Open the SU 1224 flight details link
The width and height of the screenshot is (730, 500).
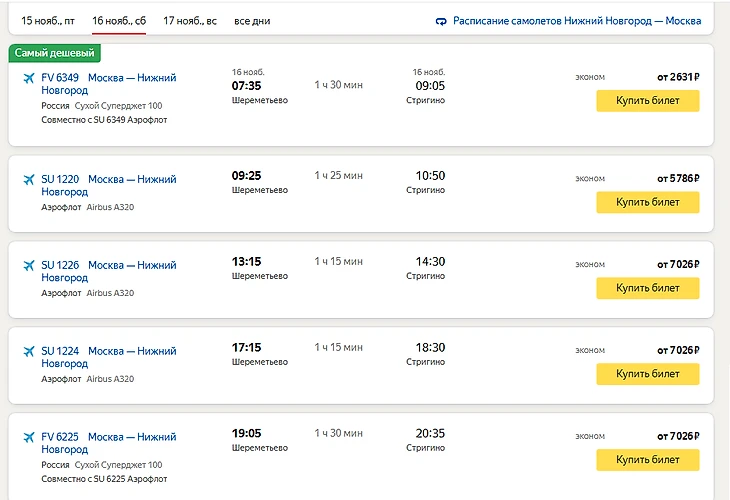click(x=108, y=357)
